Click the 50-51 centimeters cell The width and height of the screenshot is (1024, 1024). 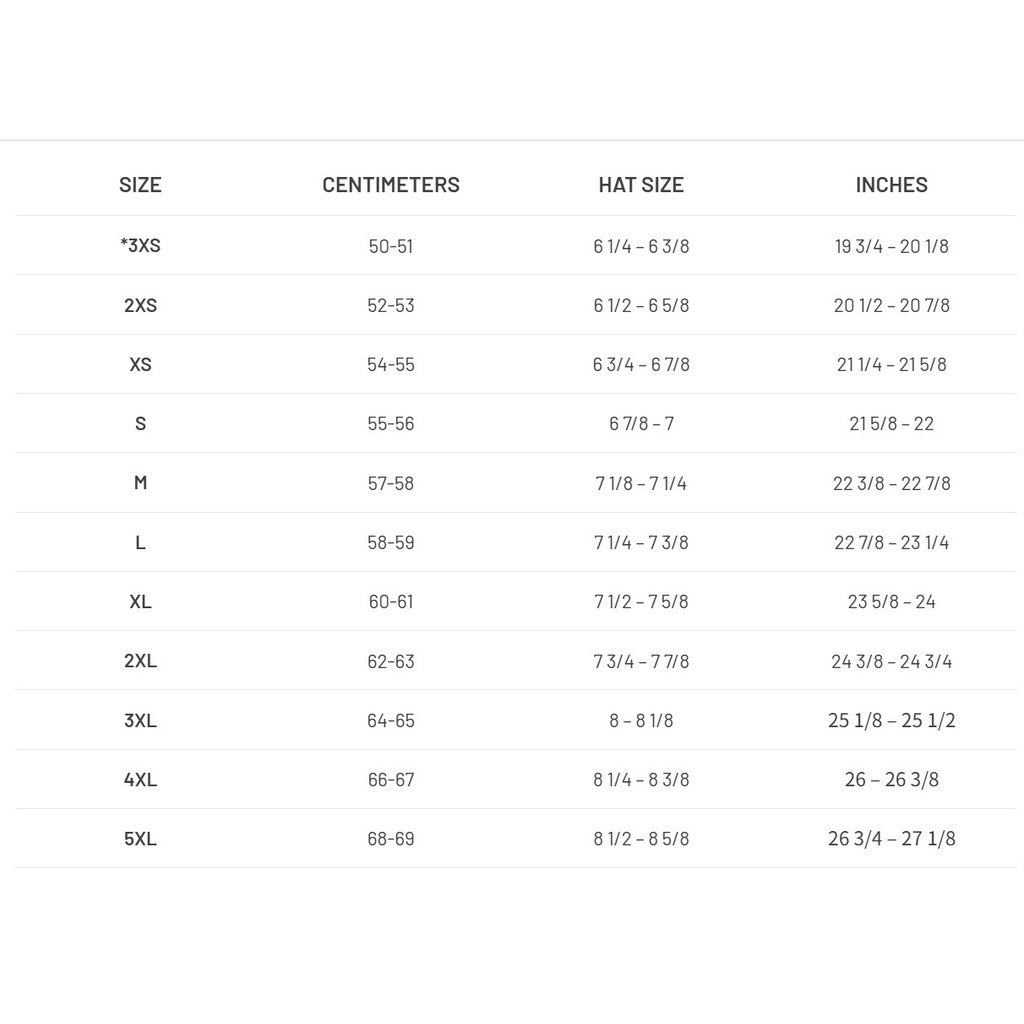391,246
